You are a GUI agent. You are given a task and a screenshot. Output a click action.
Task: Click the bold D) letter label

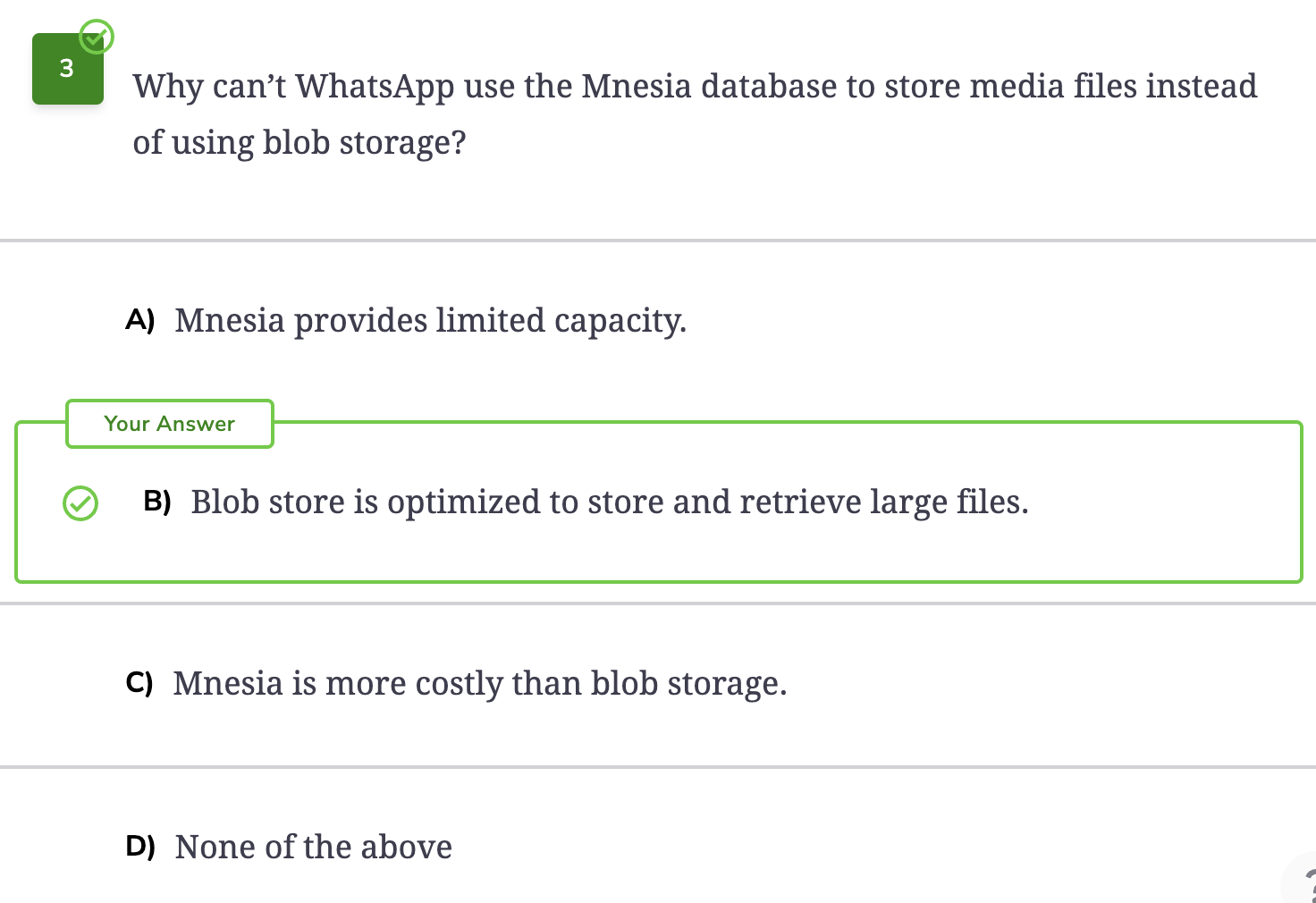(140, 846)
